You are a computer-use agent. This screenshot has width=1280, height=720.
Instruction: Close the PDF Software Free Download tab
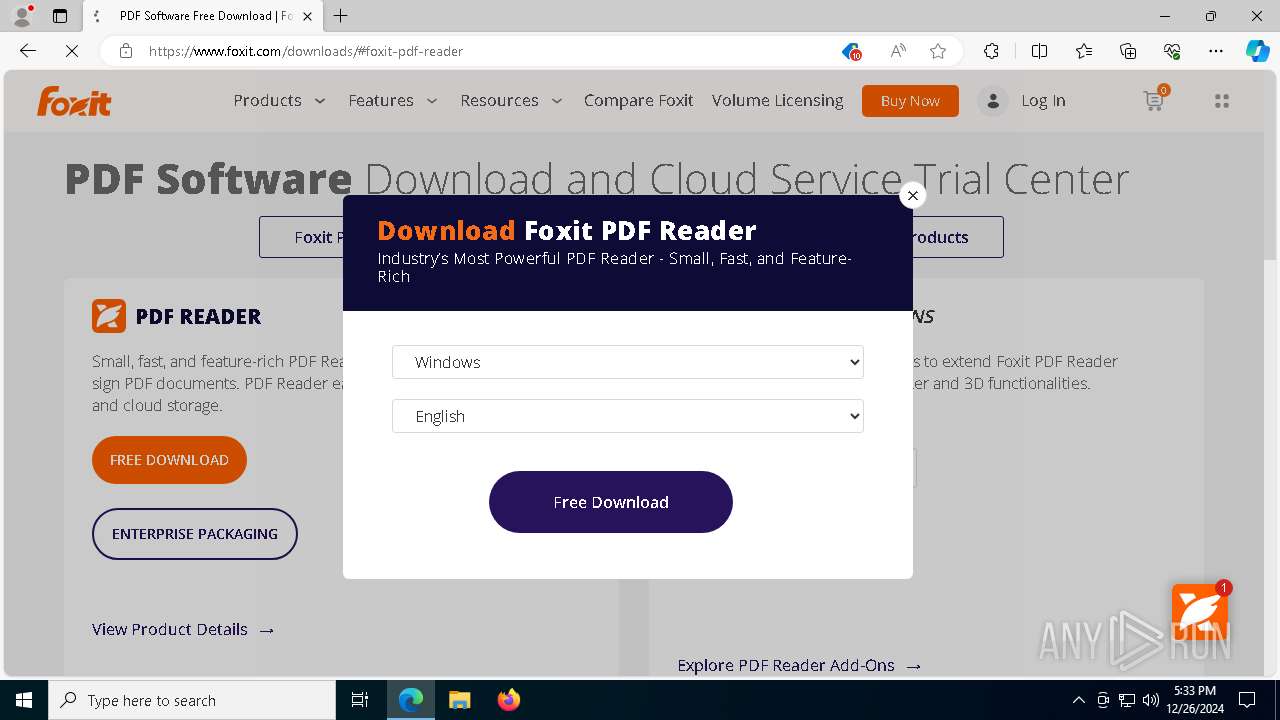[308, 16]
